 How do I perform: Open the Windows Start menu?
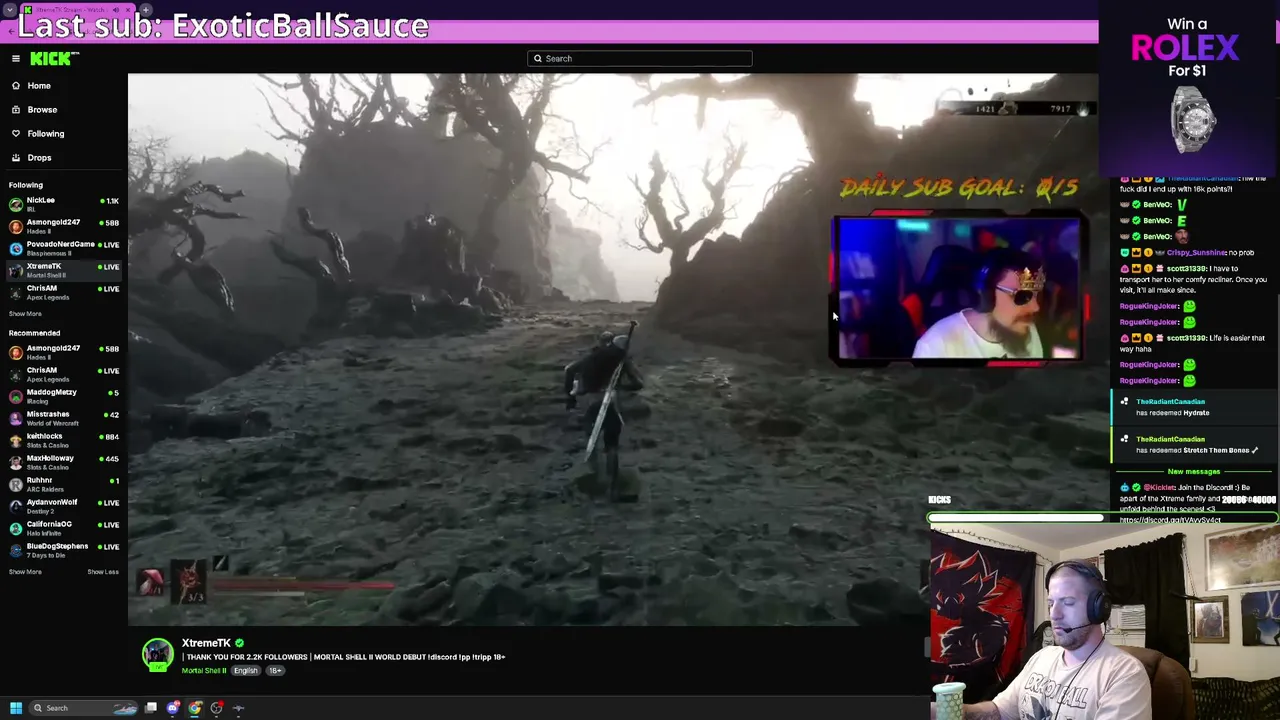coord(16,708)
